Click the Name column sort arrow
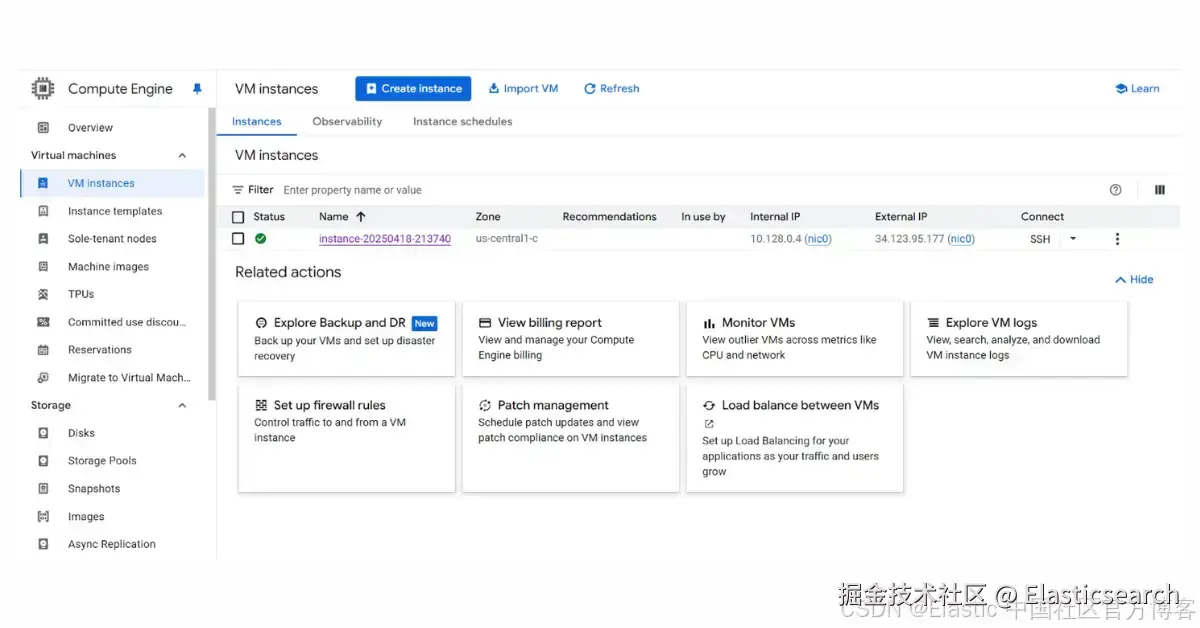The height and width of the screenshot is (628, 1200). pos(361,216)
